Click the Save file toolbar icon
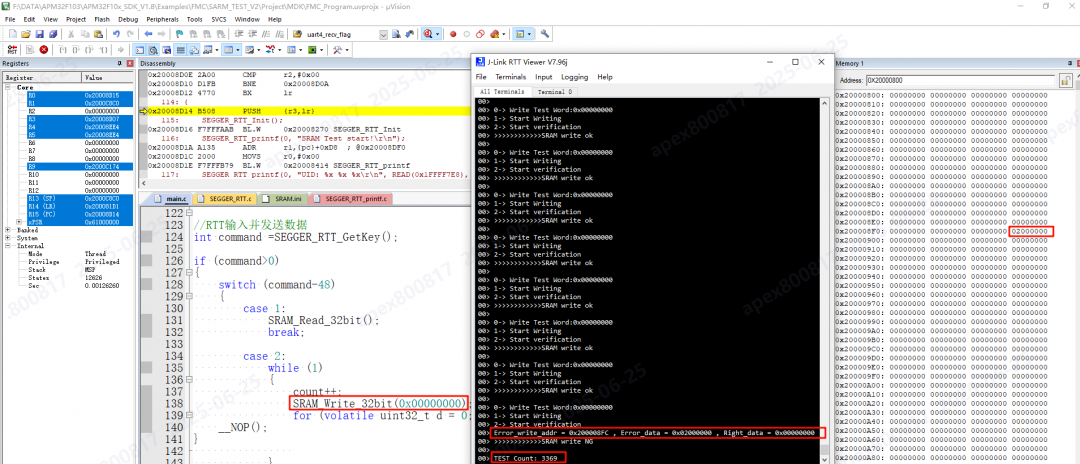1080x464 pixels. (x=40, y=33)
